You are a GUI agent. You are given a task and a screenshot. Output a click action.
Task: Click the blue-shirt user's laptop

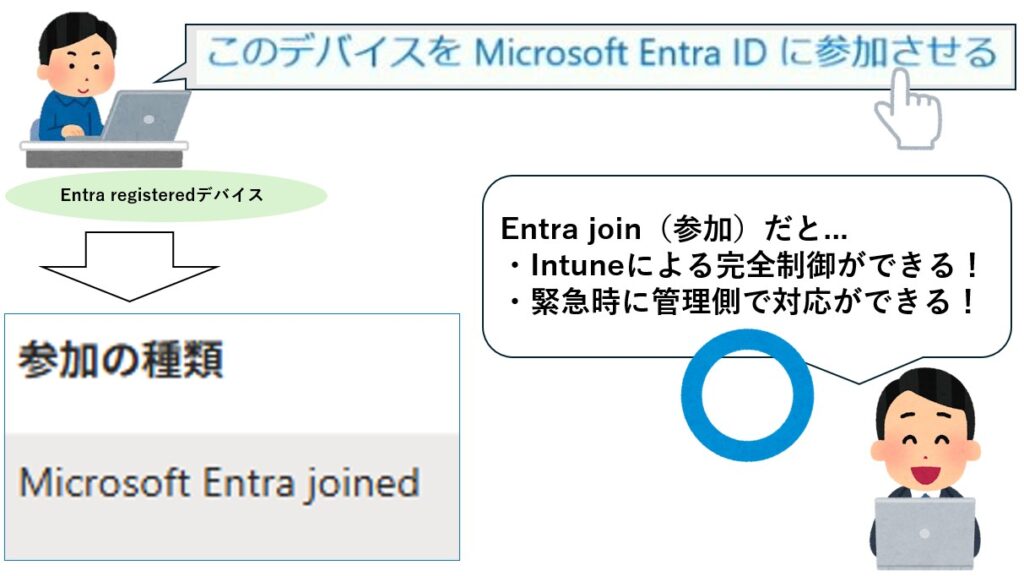(148, 116)
